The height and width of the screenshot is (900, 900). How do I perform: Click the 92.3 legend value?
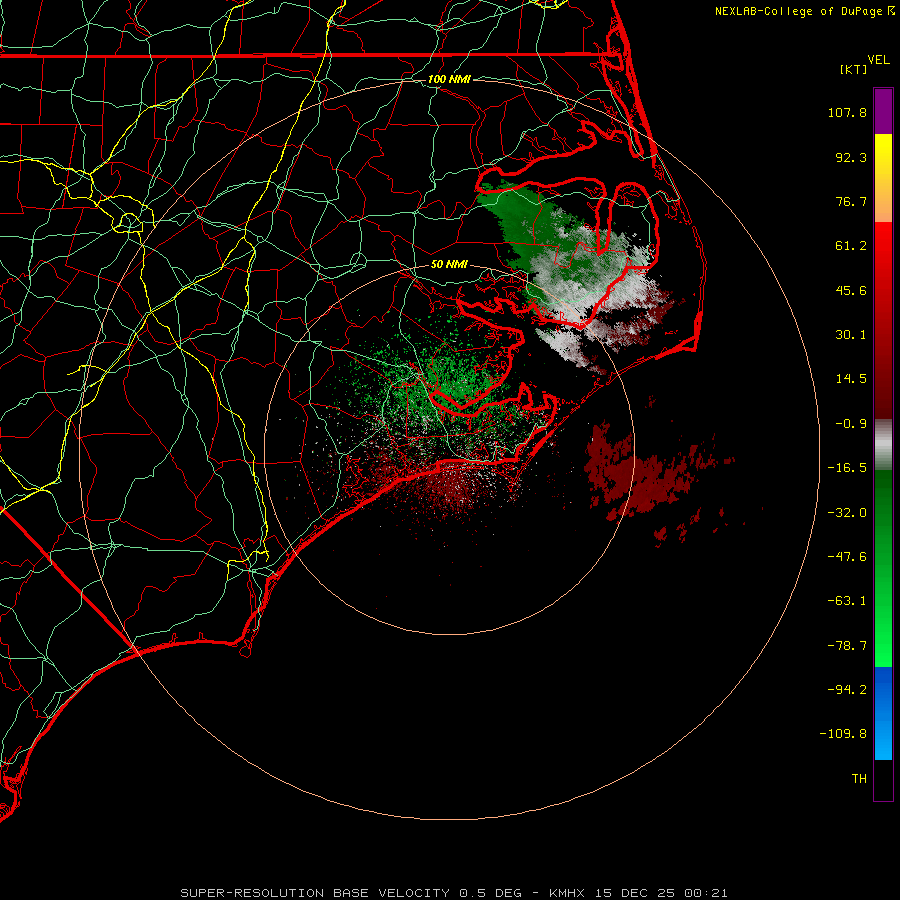pos(851,157)
